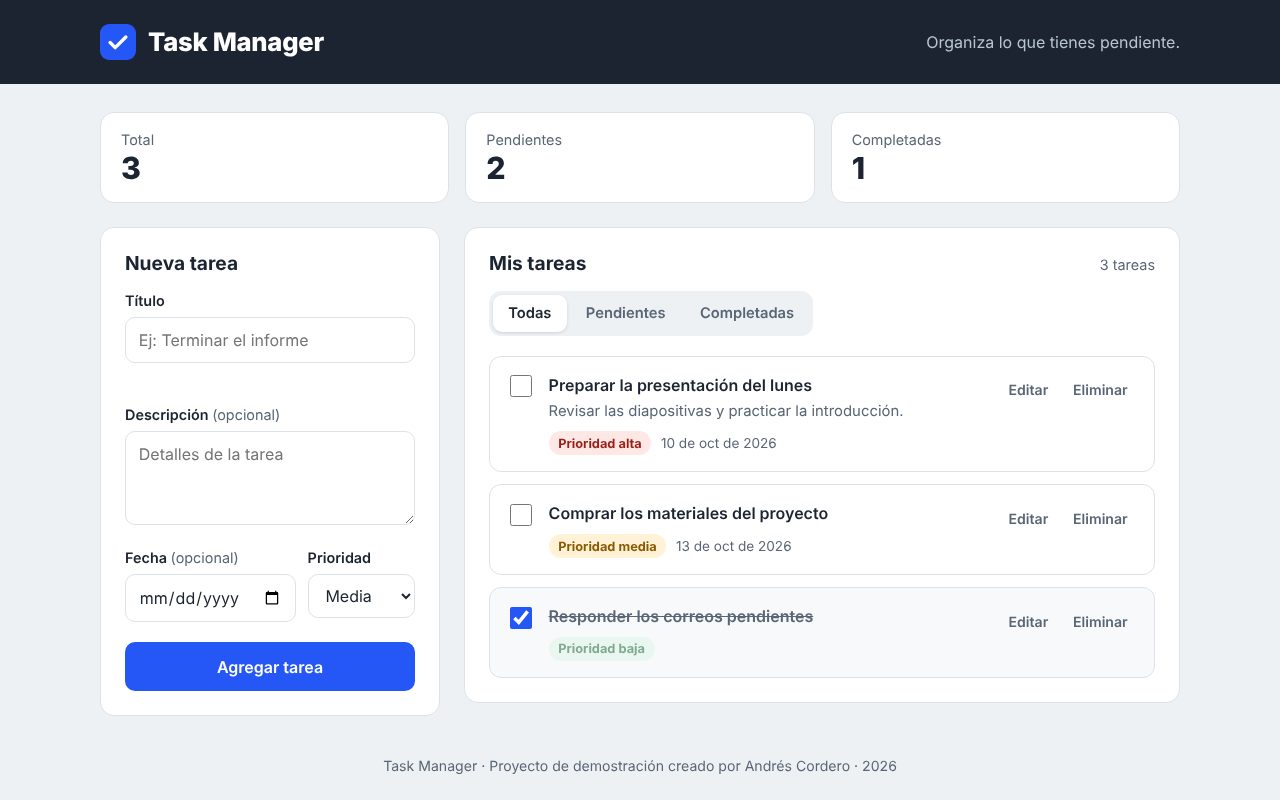Select the Fecha date input

[x=210, y=598]
